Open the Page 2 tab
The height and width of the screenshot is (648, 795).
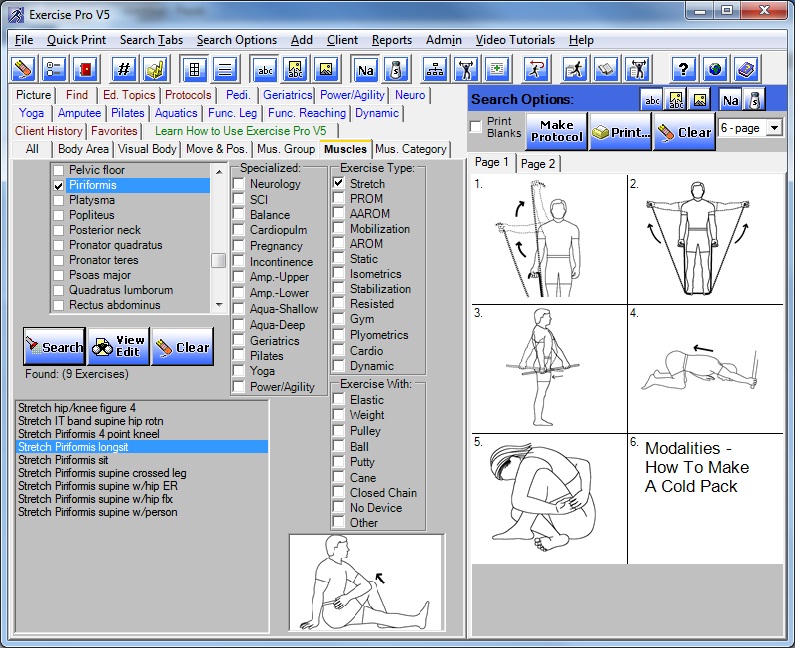pyautogui.click(x=538, y=164)
